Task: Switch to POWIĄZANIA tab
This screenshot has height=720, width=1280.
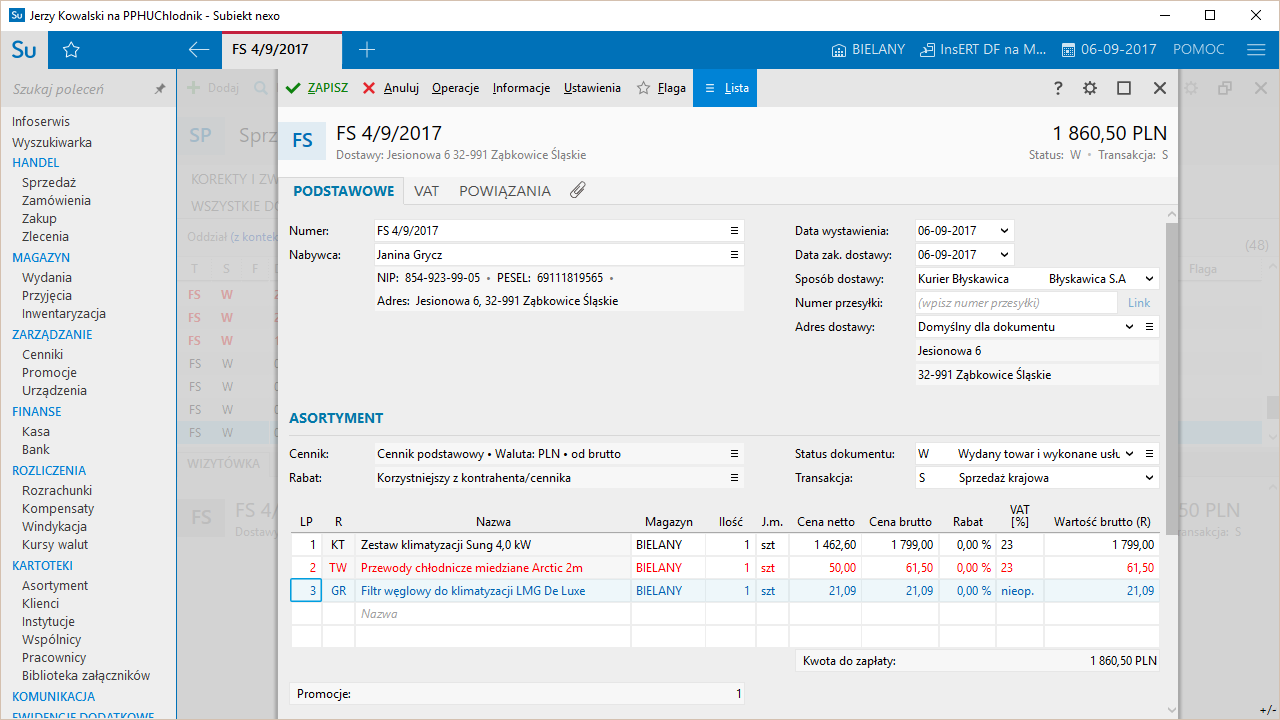Action: point(505,191)
